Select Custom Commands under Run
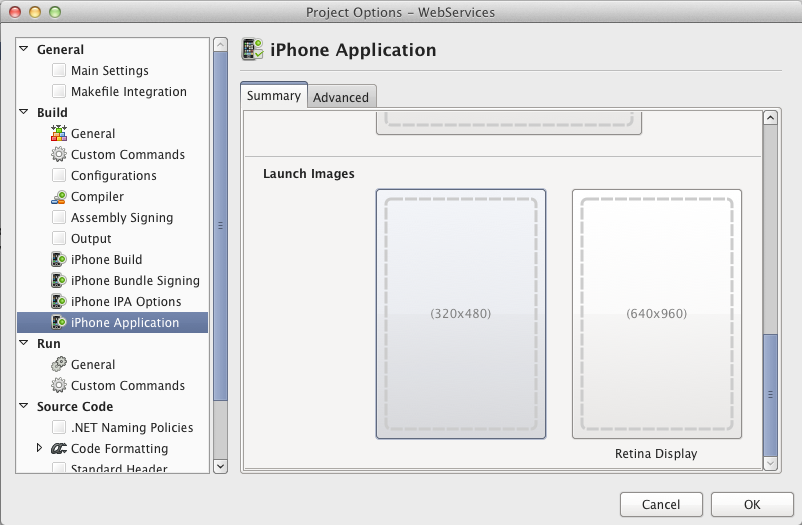 pos(128,385)
